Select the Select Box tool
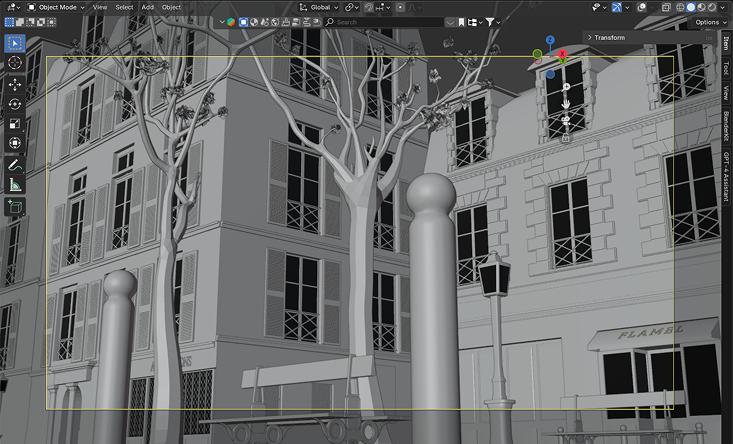Viewport: 733px width, 444px height. click(14, 43)
